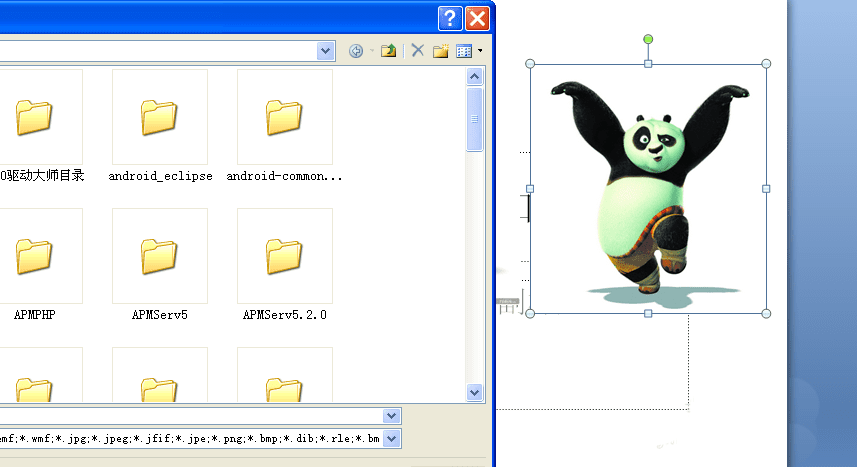
Task: Click the bottom-middle square resize handle
Action: (648, 314)
